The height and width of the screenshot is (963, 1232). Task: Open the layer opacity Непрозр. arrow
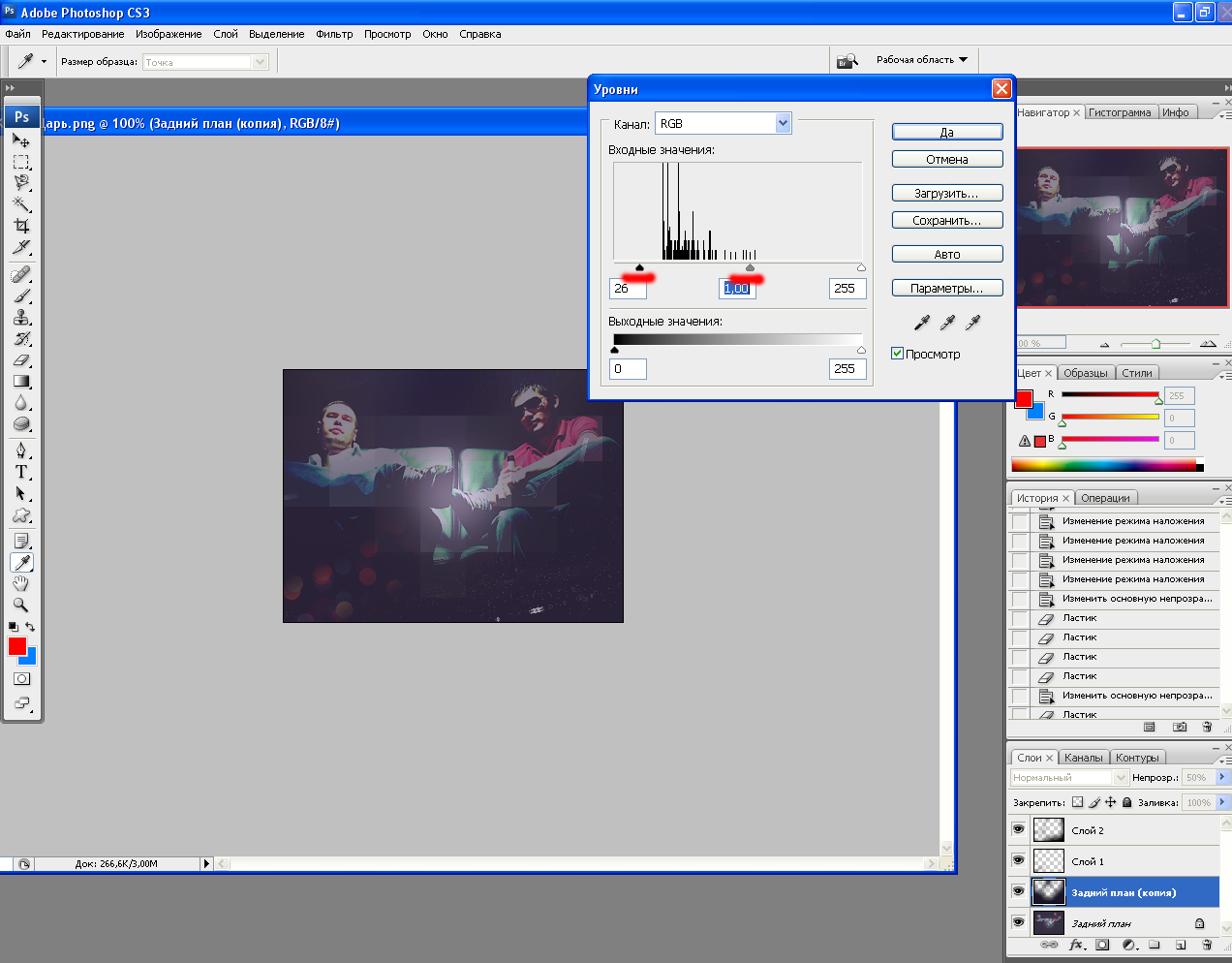(1222, 777)
